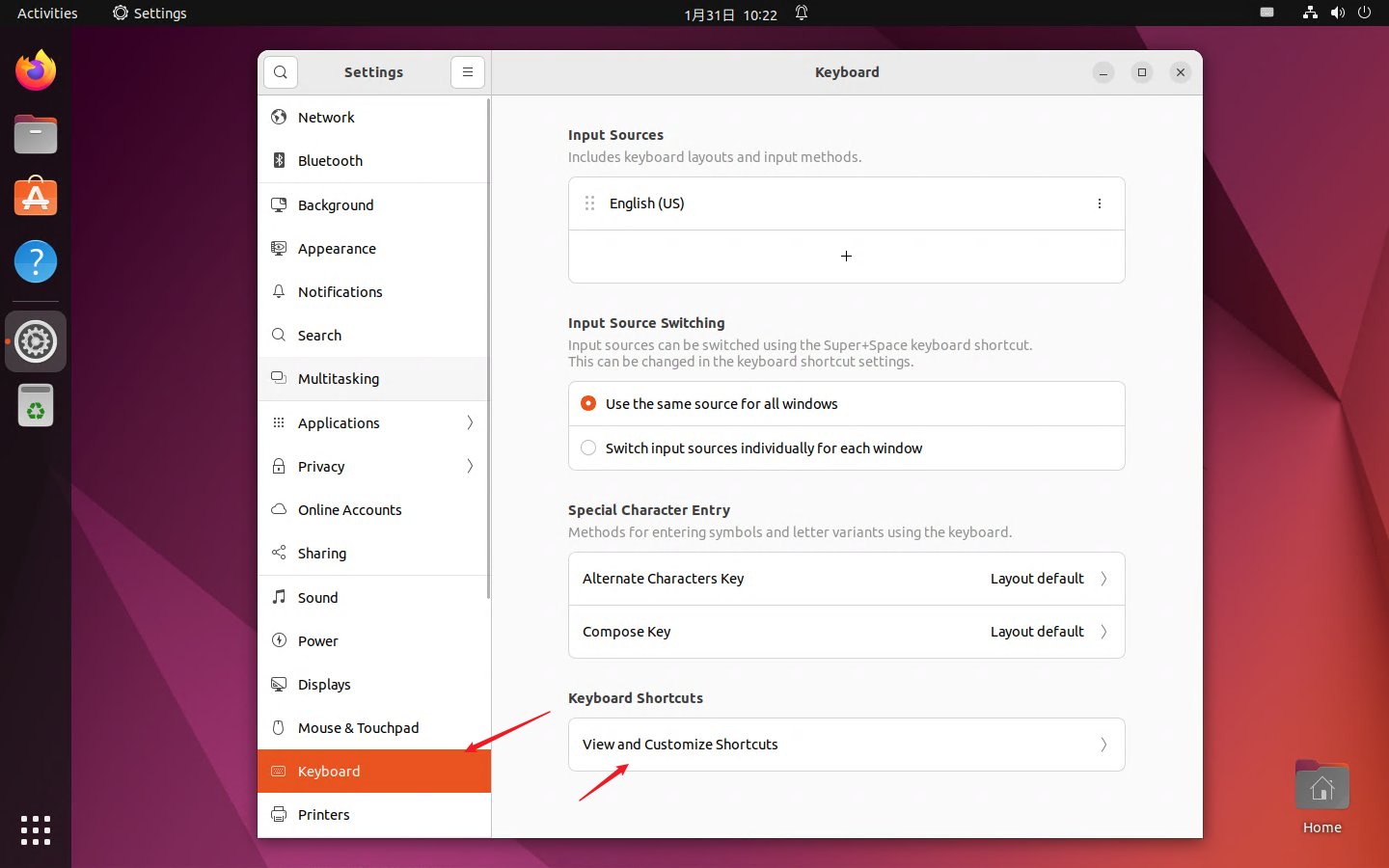Click the notification bell in top bar
Image resolution: width=1389 pixels, height=868 pixels.
point(802,14)
